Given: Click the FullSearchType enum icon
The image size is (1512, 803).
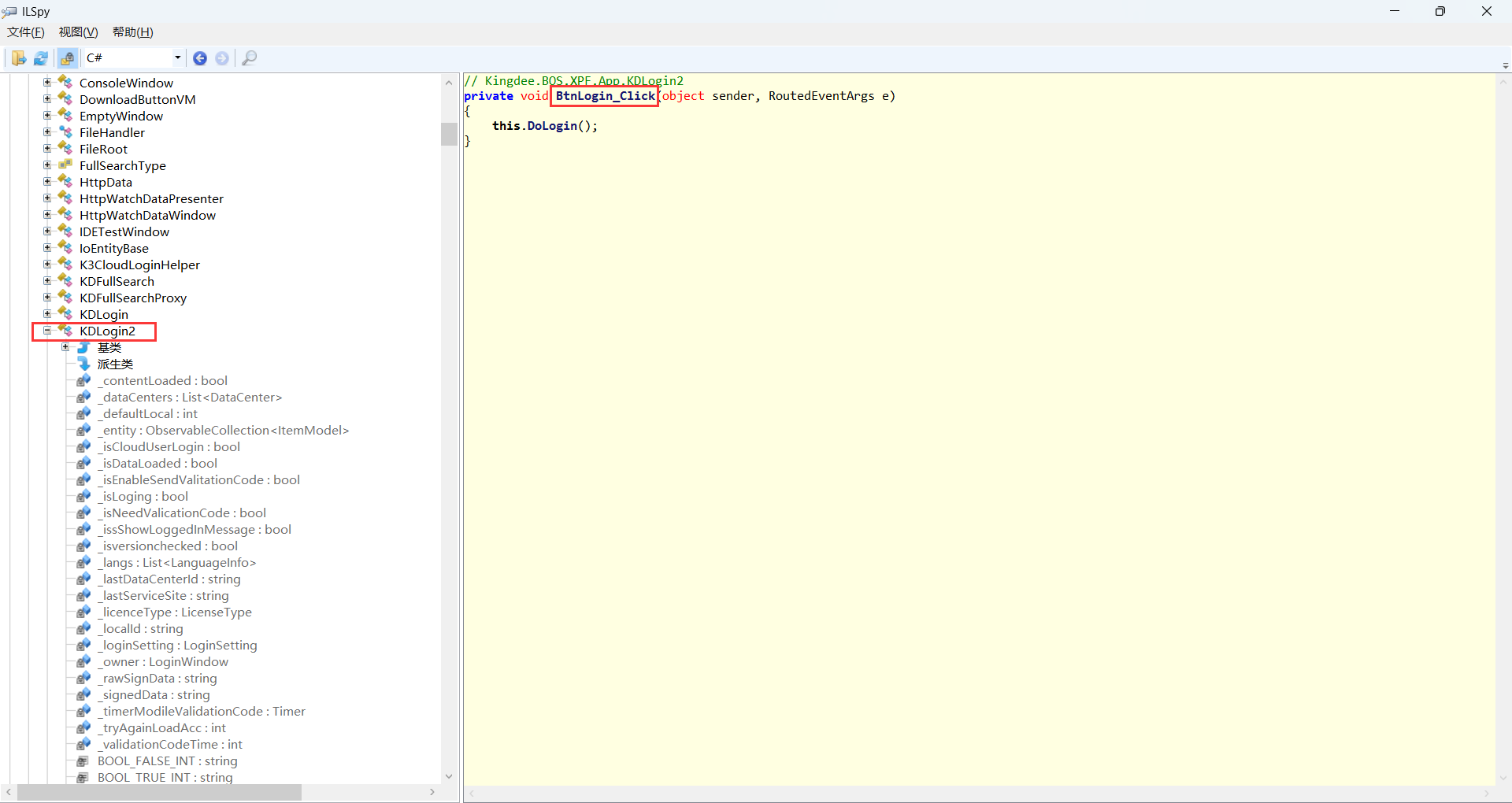Looking at the screenshot, I should (65, 165).
